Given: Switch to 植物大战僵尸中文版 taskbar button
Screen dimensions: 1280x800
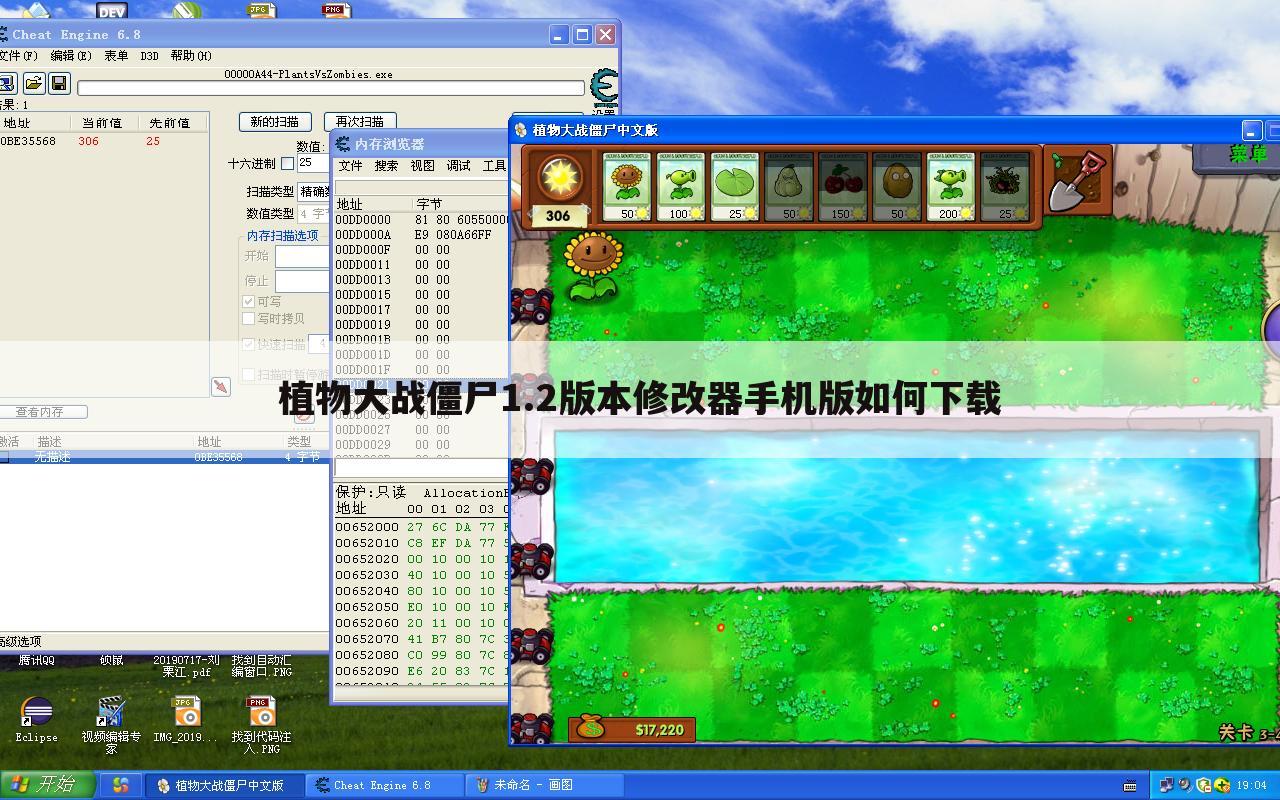Looking at the screenshot, I should tap(226, 785).
